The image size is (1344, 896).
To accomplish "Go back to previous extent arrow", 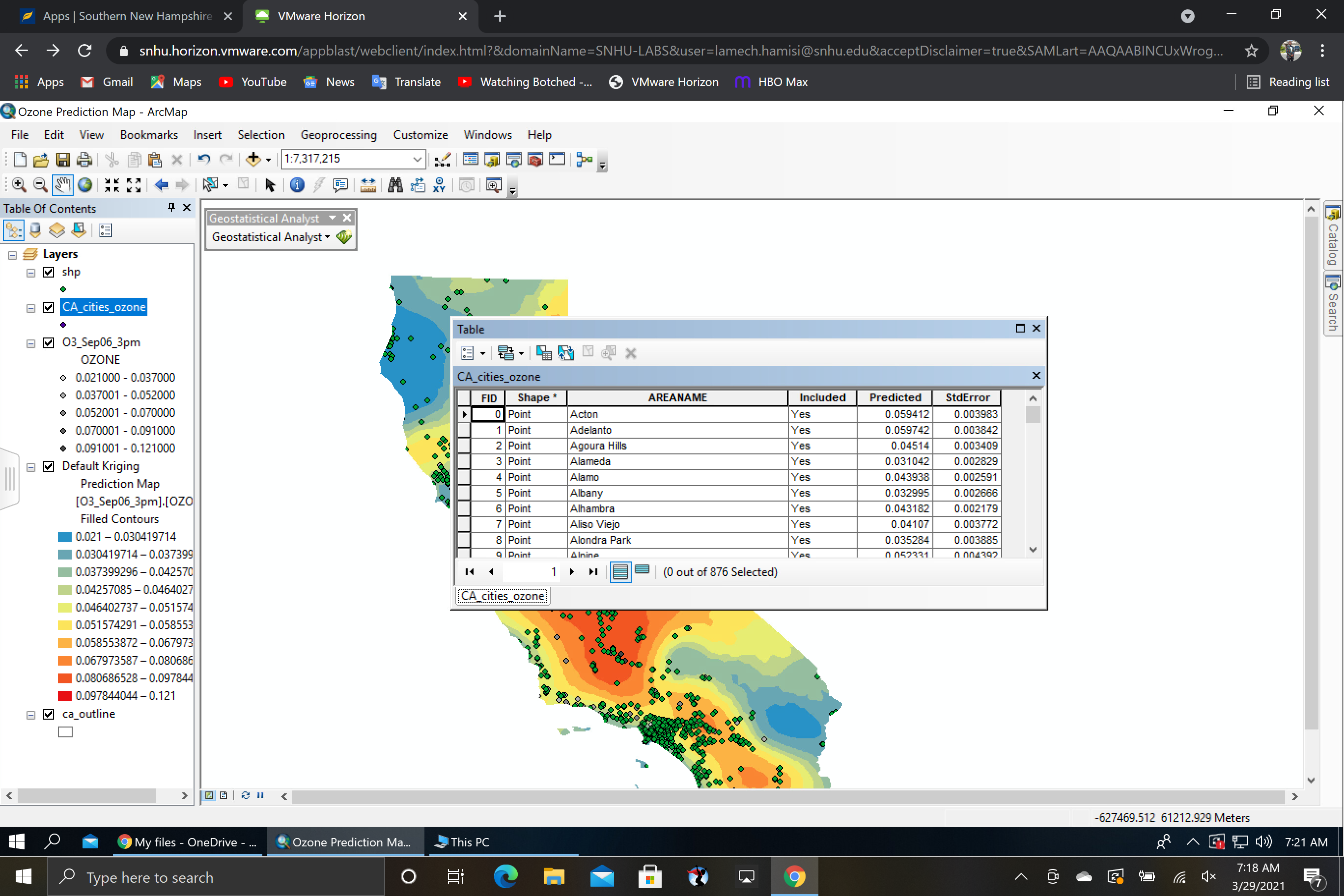I will coord(161,185).
